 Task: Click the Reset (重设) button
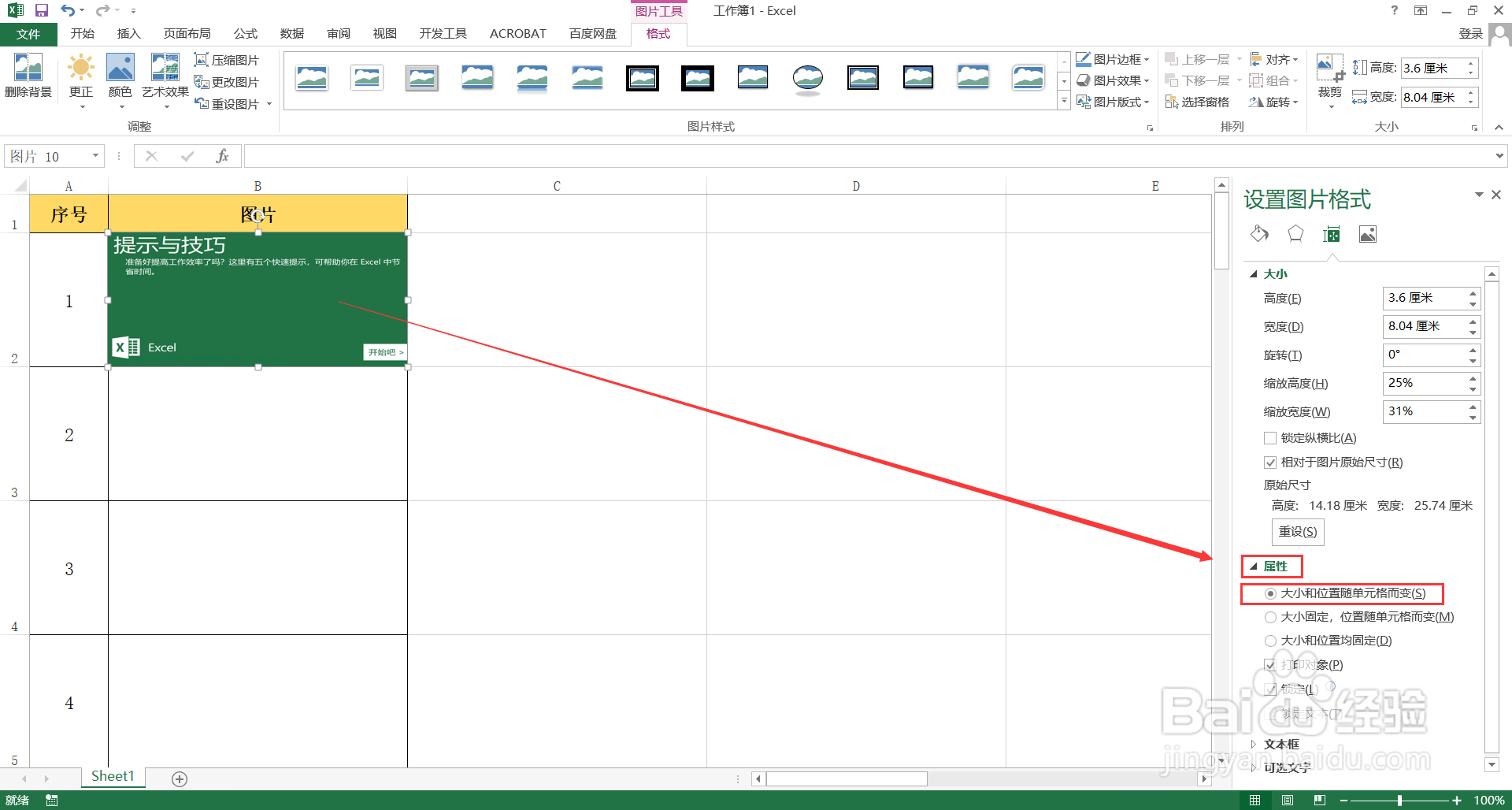[1298, 532]
